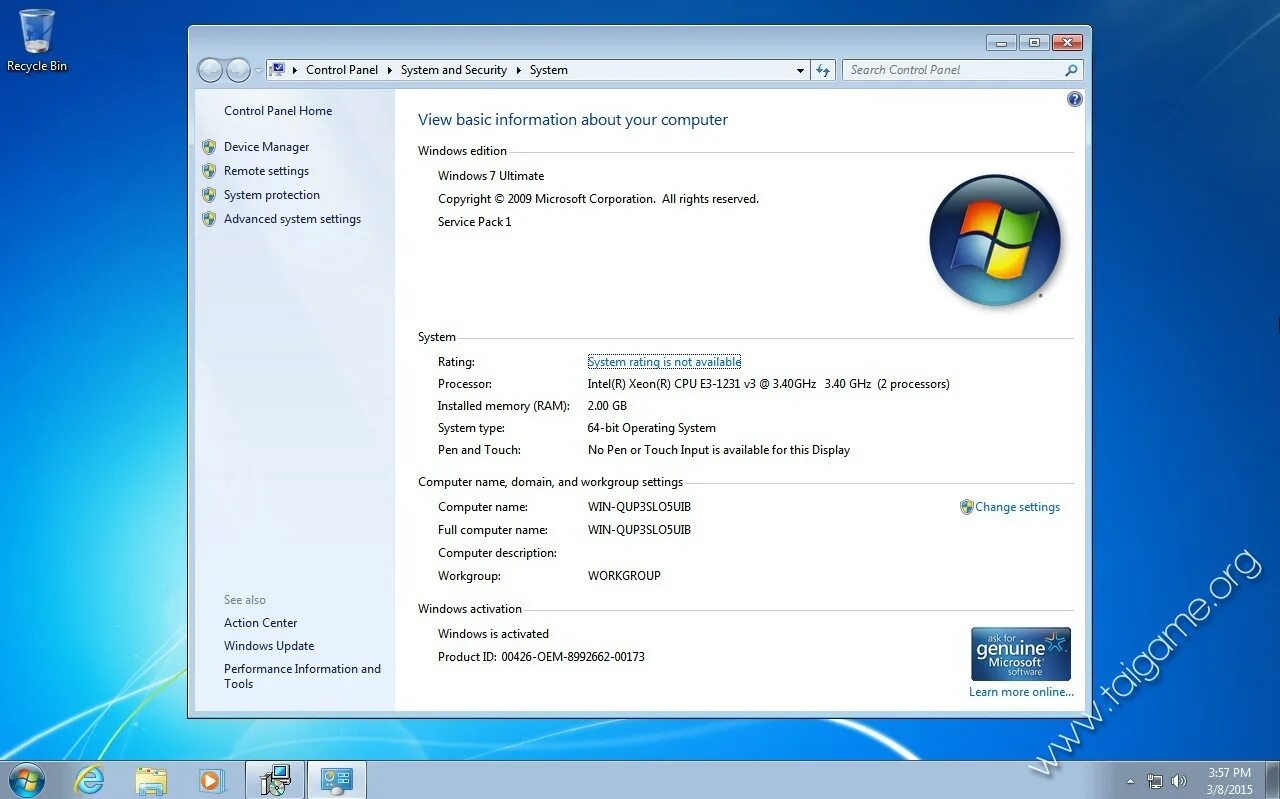Launch Internet Explorer from taskbar
Screen dimensions: 1280x799
(x=89, y=780)
